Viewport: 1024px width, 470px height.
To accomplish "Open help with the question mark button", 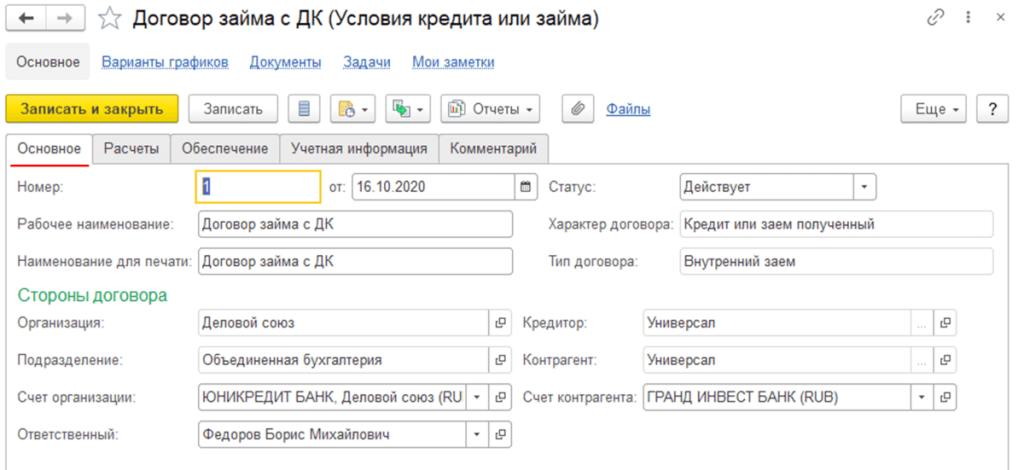I will click(x=992, y=109).
